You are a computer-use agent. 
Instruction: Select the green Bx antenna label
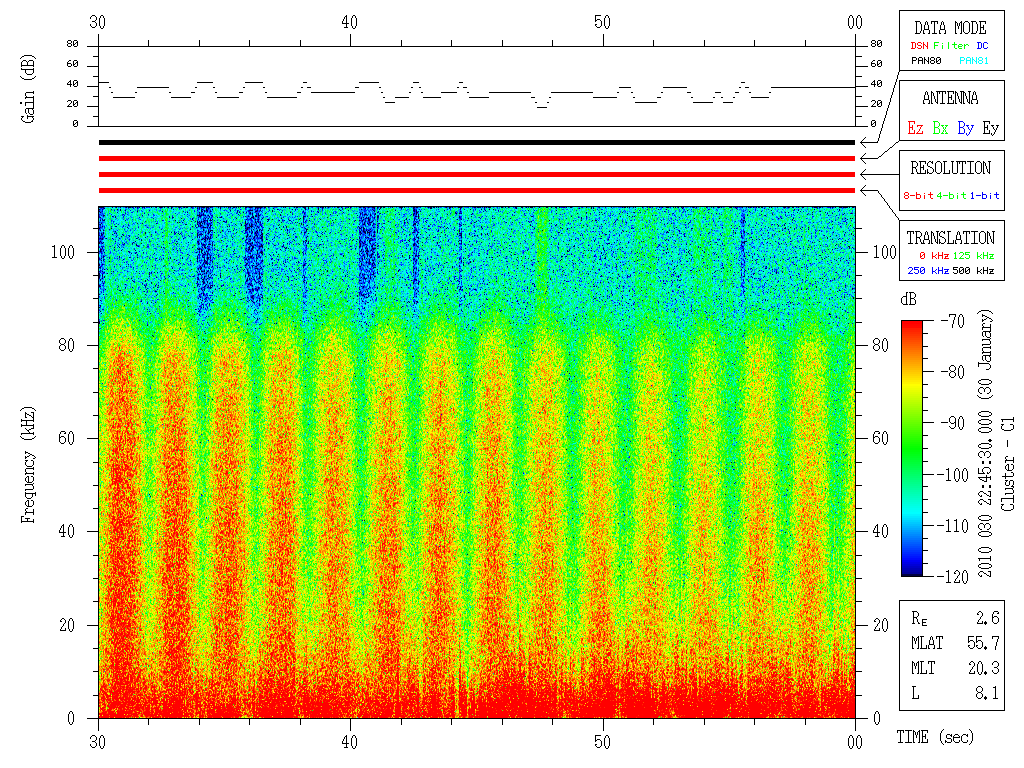tap(940, 128)
